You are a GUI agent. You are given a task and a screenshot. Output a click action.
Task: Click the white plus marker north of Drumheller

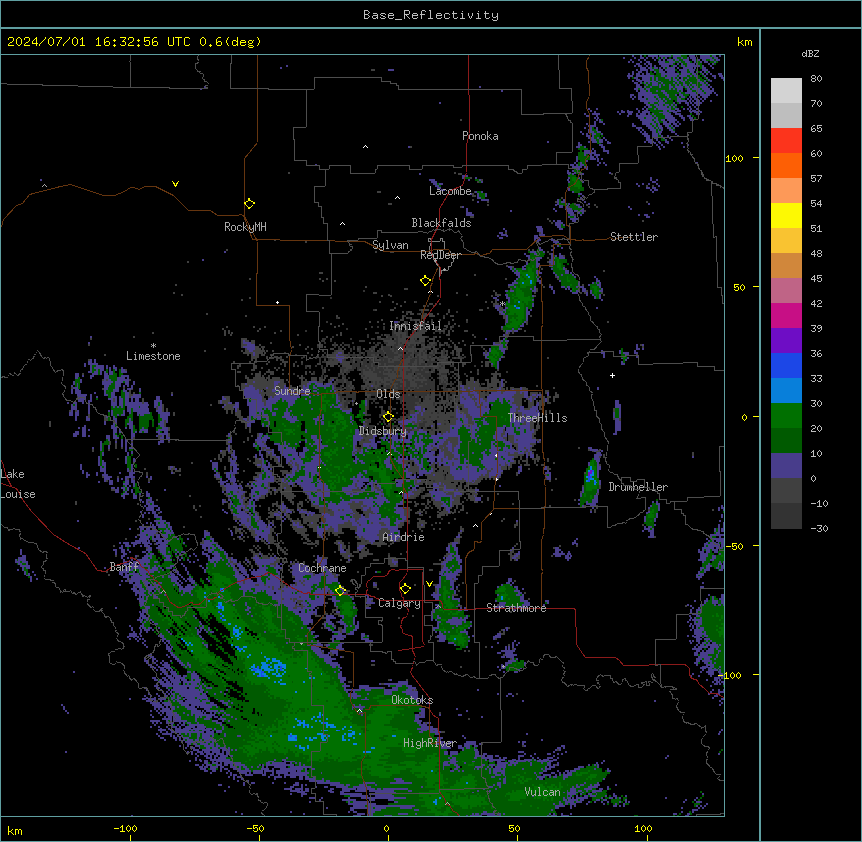[x=612, y=375]
